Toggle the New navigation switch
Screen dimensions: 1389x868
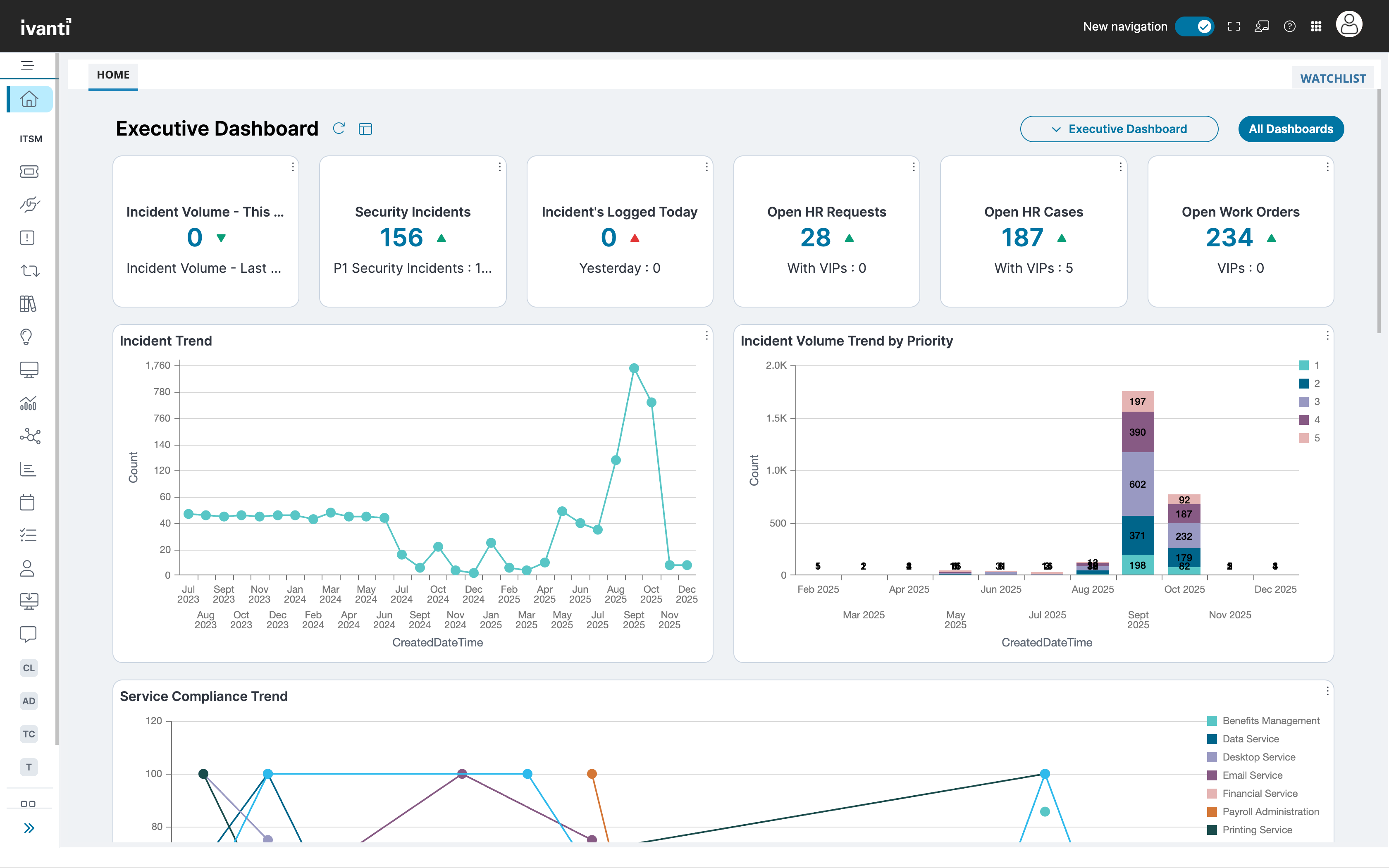[1194, 26]
